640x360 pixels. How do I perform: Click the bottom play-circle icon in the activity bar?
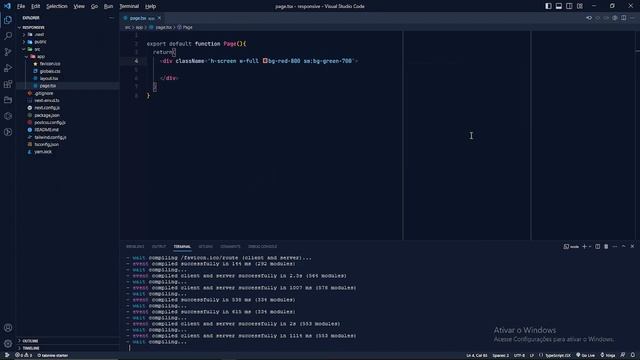click(8, 132)
